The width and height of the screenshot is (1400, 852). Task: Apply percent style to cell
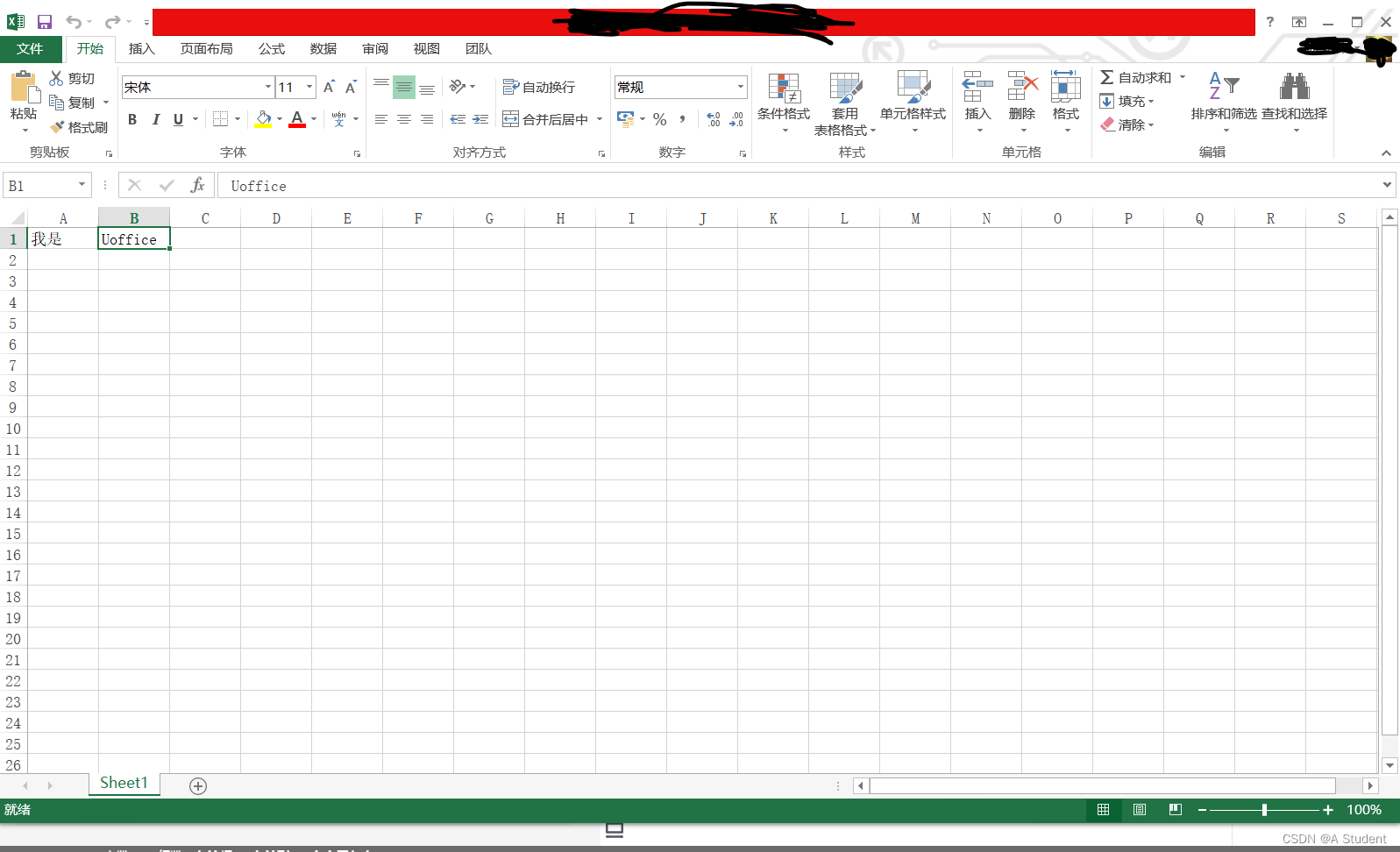point(660,119)
